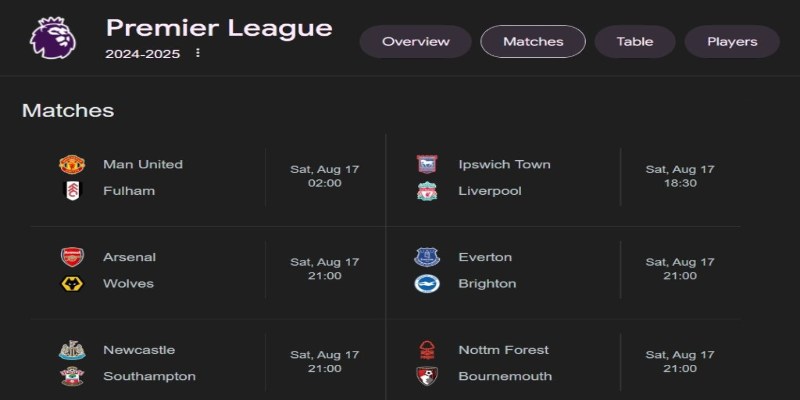The height and width of the screenshot is (400, 800).
Task: Open the Southampton team name link
Action: [149, 377]
